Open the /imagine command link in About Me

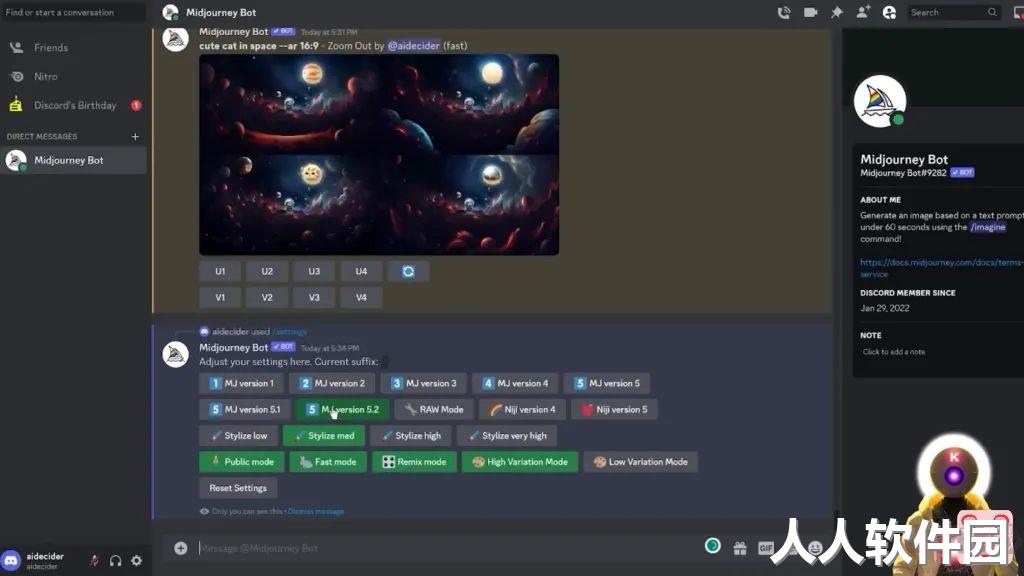tap(987, 227)
